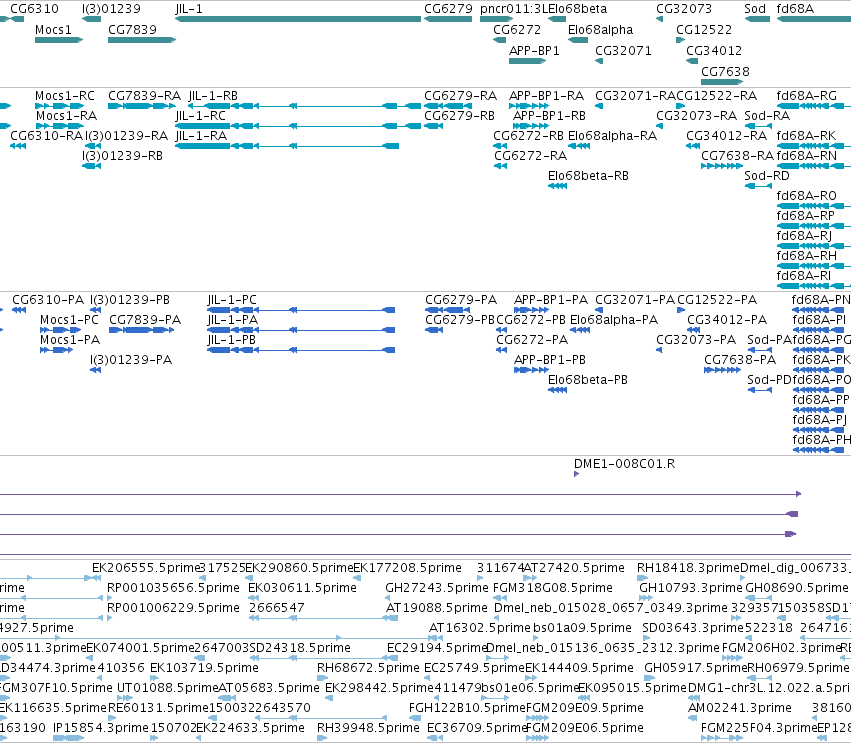Click the DME1-008C01.R feature label
851x743 pixels.
[x=624, y=464]
